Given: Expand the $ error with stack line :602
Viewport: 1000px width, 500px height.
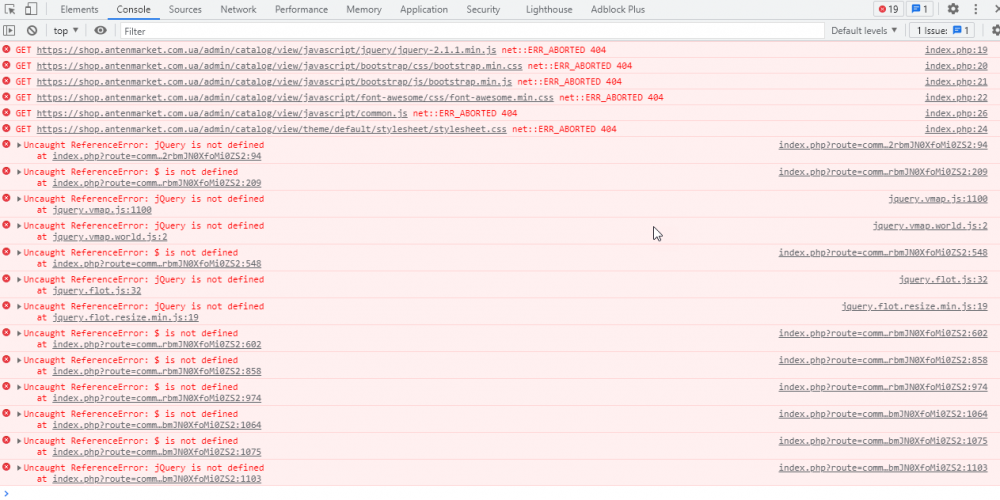Looking at the screenshot, I should [x=19, y=333].
